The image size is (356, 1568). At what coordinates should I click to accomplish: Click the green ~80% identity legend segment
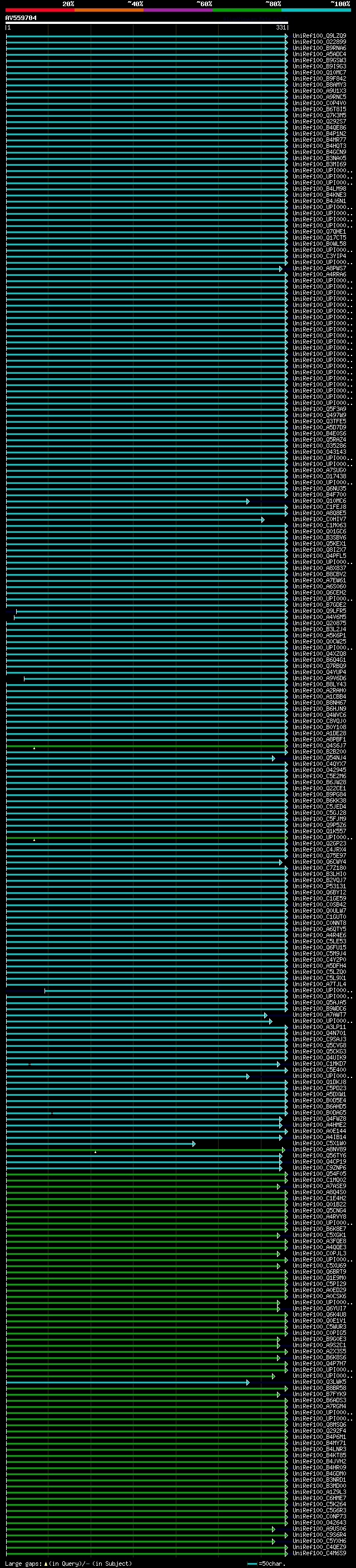[247, 10]
